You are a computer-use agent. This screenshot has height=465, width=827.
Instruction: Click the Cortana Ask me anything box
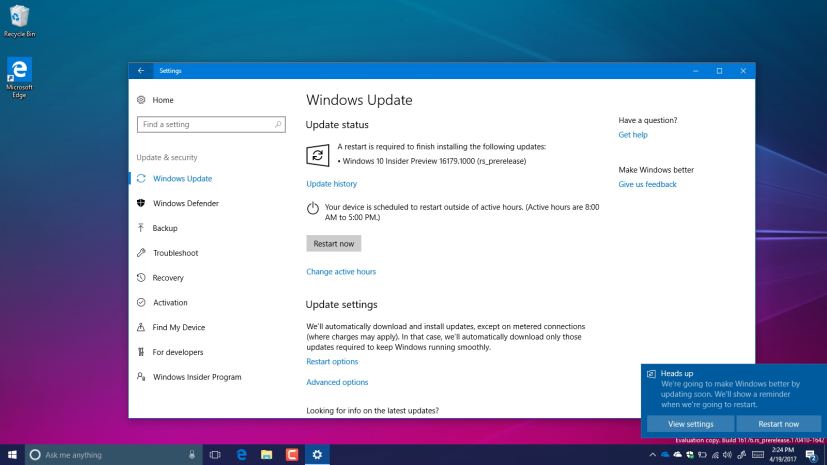point(113,454)
